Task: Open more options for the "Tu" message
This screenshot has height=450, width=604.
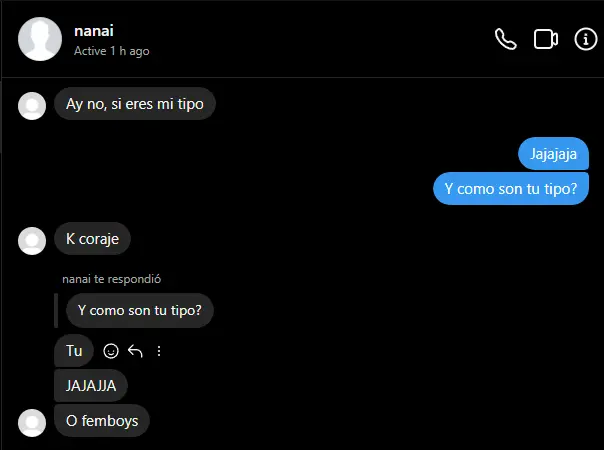Action: (159, 351)
